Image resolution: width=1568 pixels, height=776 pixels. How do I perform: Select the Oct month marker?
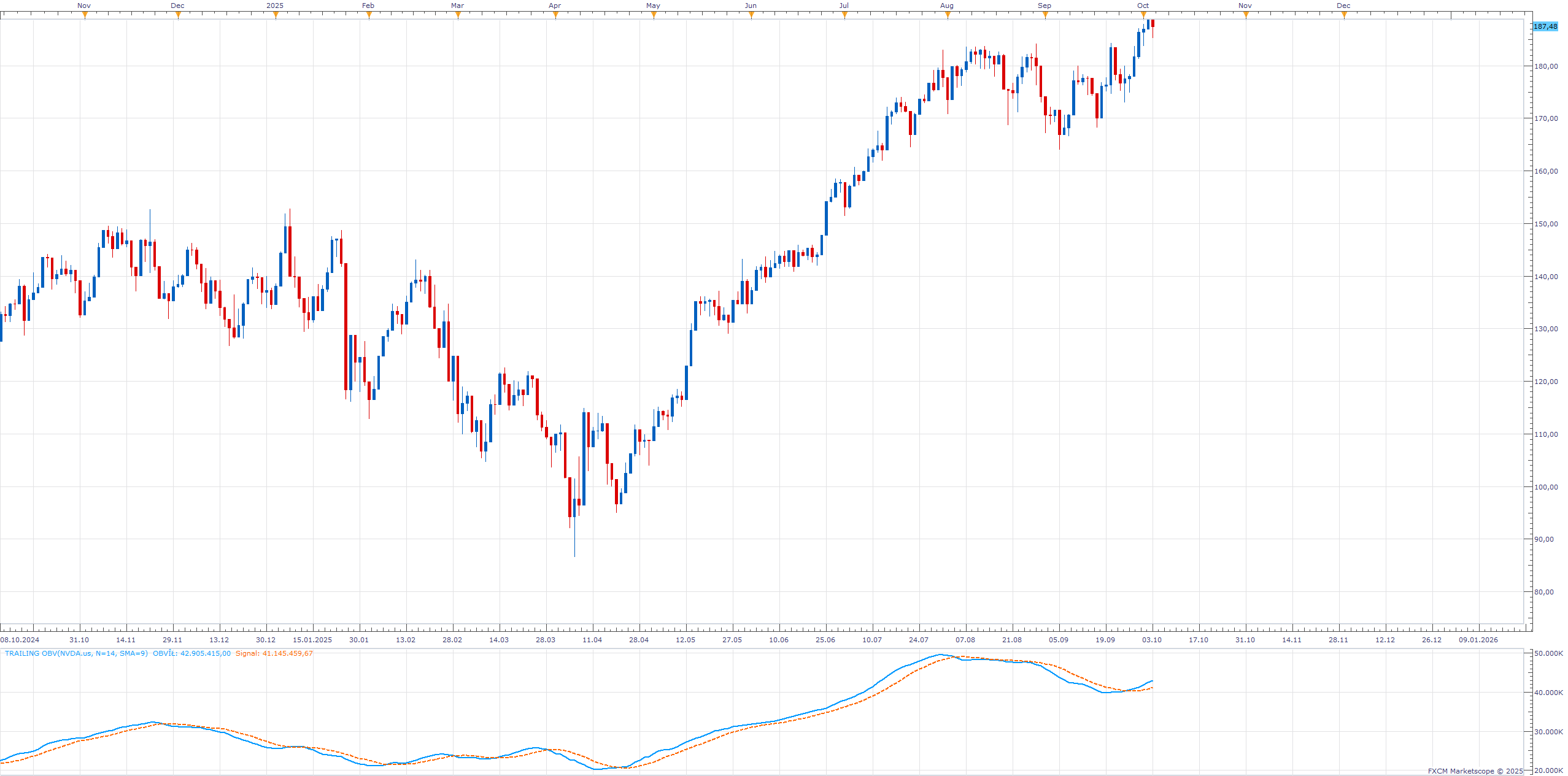[1143, 6]
